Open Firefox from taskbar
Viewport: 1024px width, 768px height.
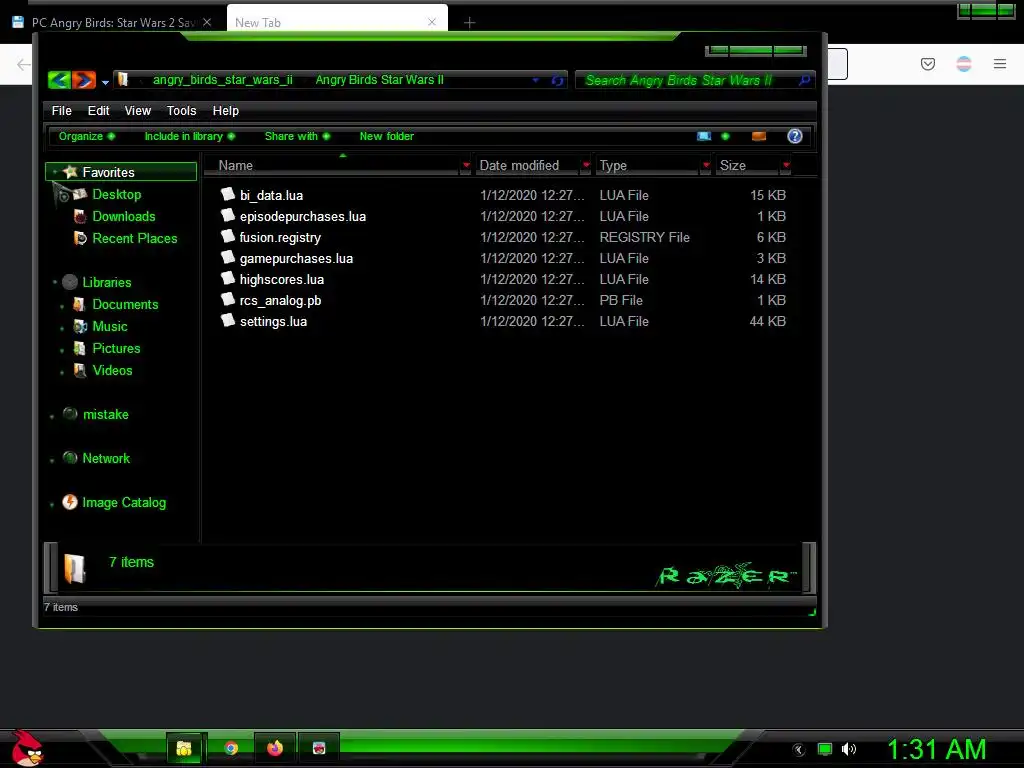[x=275, y=748]
